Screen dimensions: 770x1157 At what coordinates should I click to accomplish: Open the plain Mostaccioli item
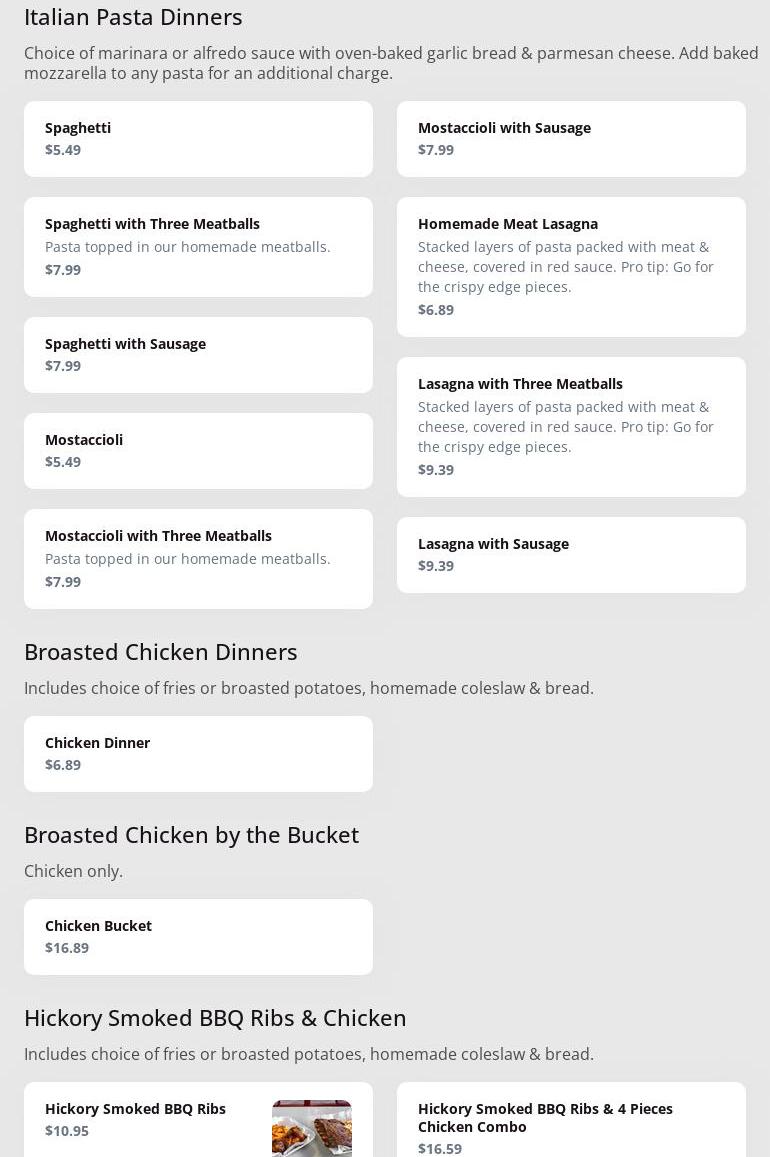[198, 450]
